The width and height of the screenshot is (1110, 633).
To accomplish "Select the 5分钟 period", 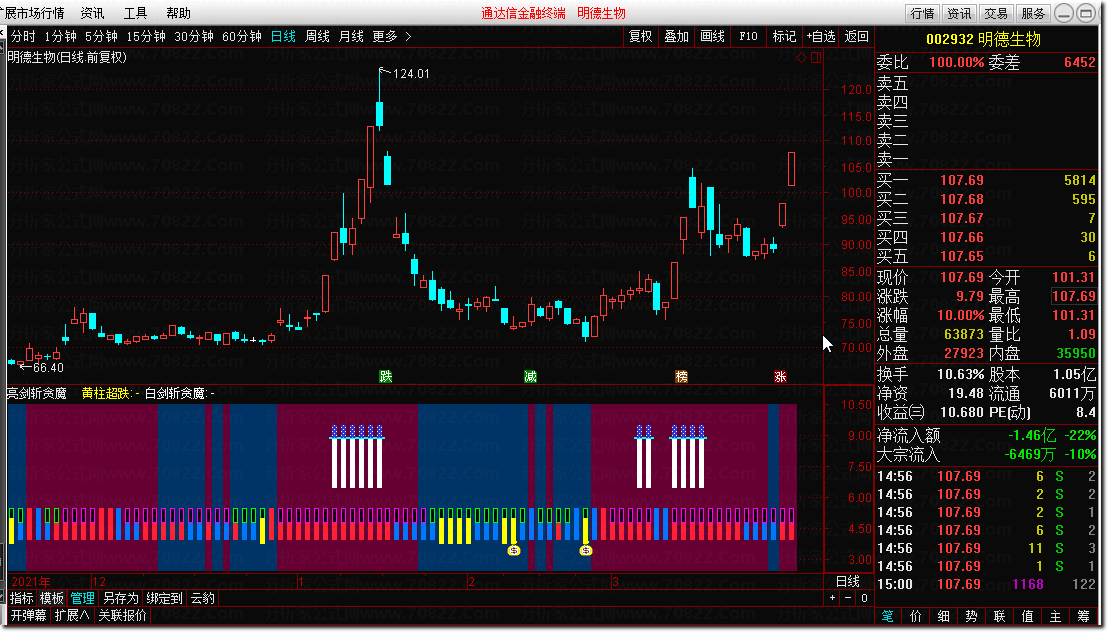I will pos(101,36).
